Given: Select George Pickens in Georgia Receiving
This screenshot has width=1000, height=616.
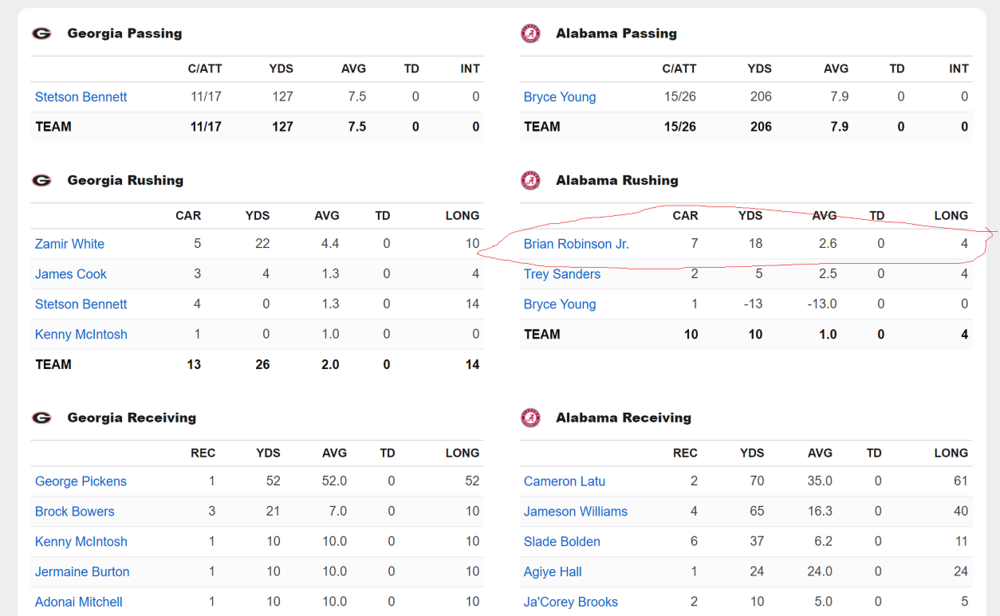Looking at the screenshot, I should tap(80, 481).
